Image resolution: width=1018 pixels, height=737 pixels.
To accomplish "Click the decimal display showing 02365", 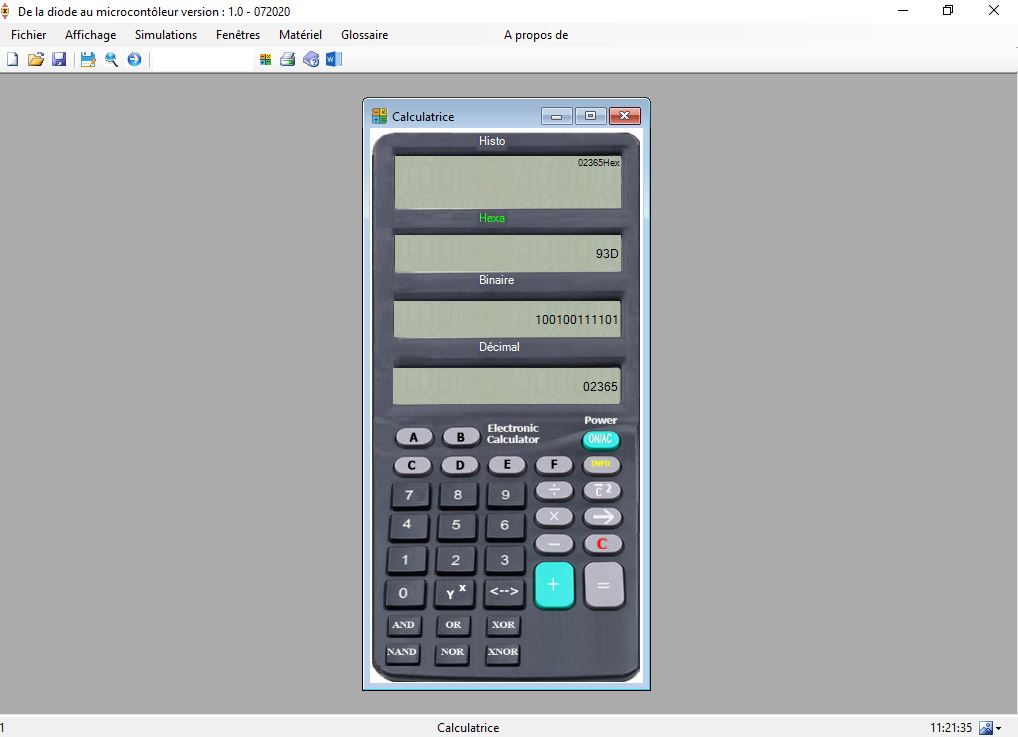I will point(508,385).
